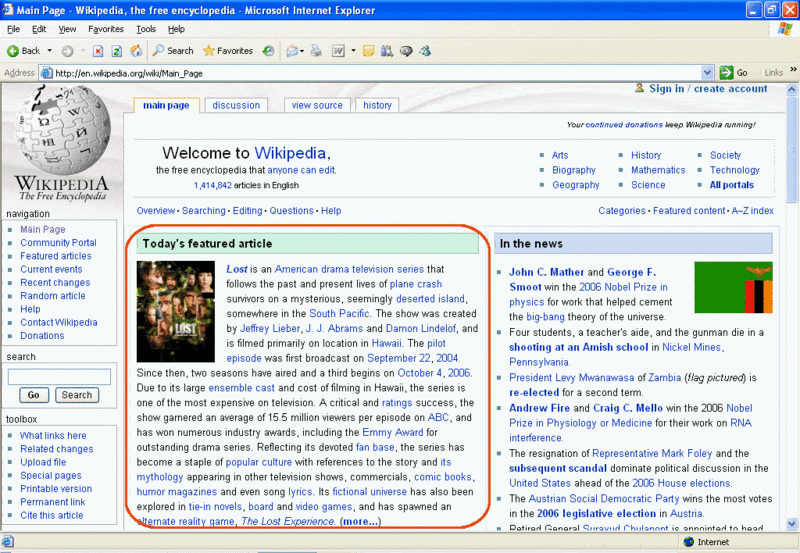Open the Favorites pane with star icon
Image resolution: width=800 pixels, height=553 pixels.
(x=228, y=51)
